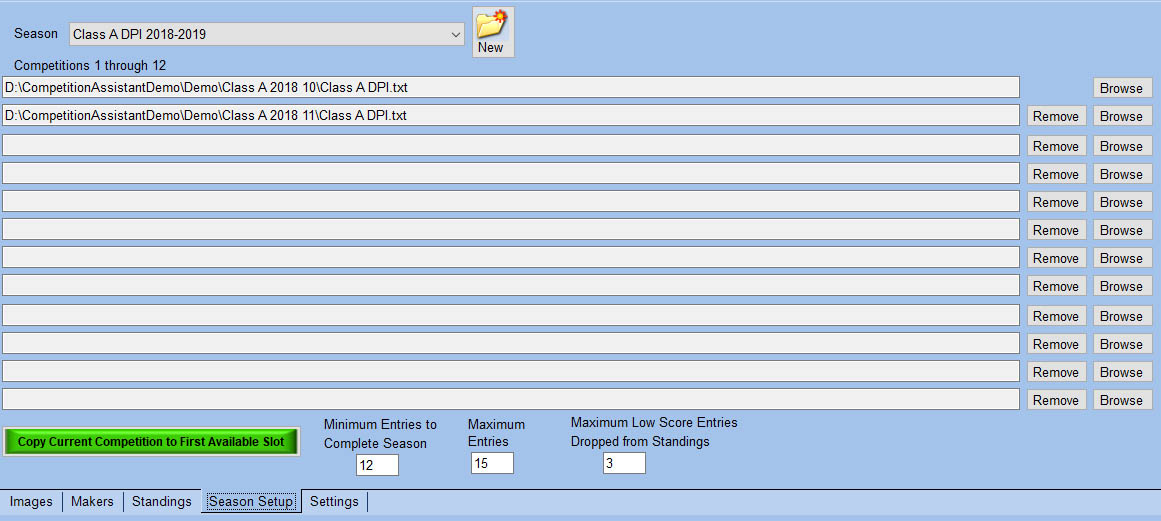
Task: Click the 'Competitions 1 through 12' label
Action: click(90, 66)
